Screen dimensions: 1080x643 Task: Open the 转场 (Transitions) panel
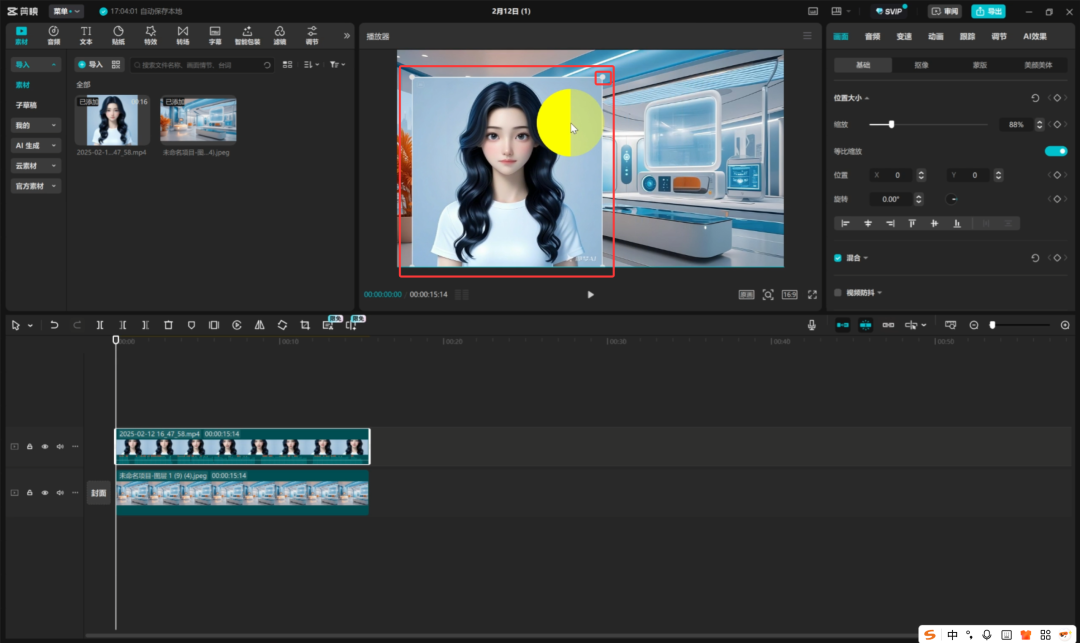(x=183, y=35)
